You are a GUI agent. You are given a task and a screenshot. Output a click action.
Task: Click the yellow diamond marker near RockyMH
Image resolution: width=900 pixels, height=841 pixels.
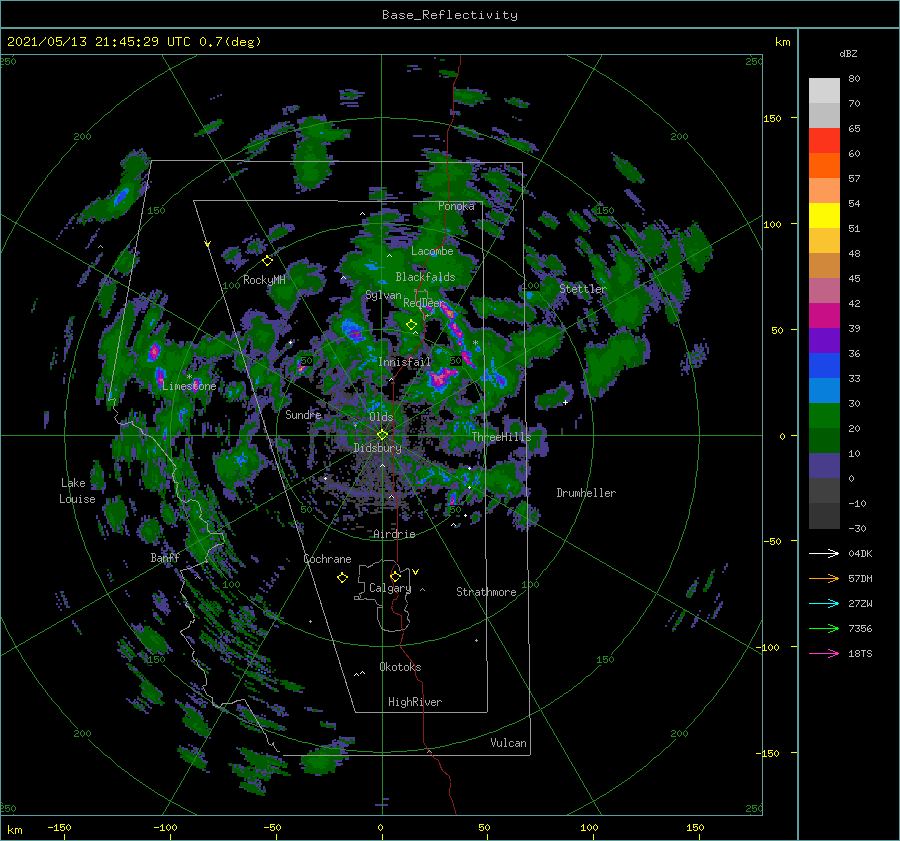267,261
